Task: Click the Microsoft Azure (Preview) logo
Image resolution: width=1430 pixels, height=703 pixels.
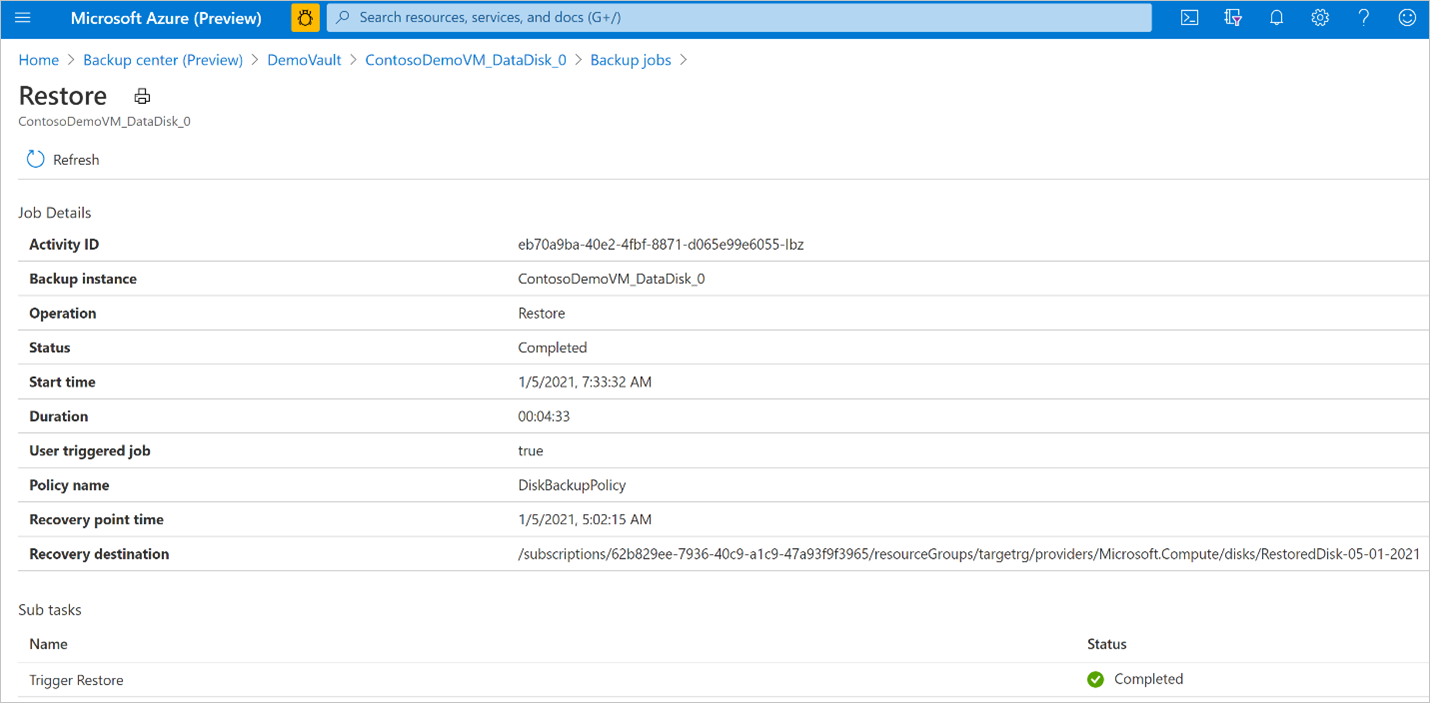Action: [166, 17]
